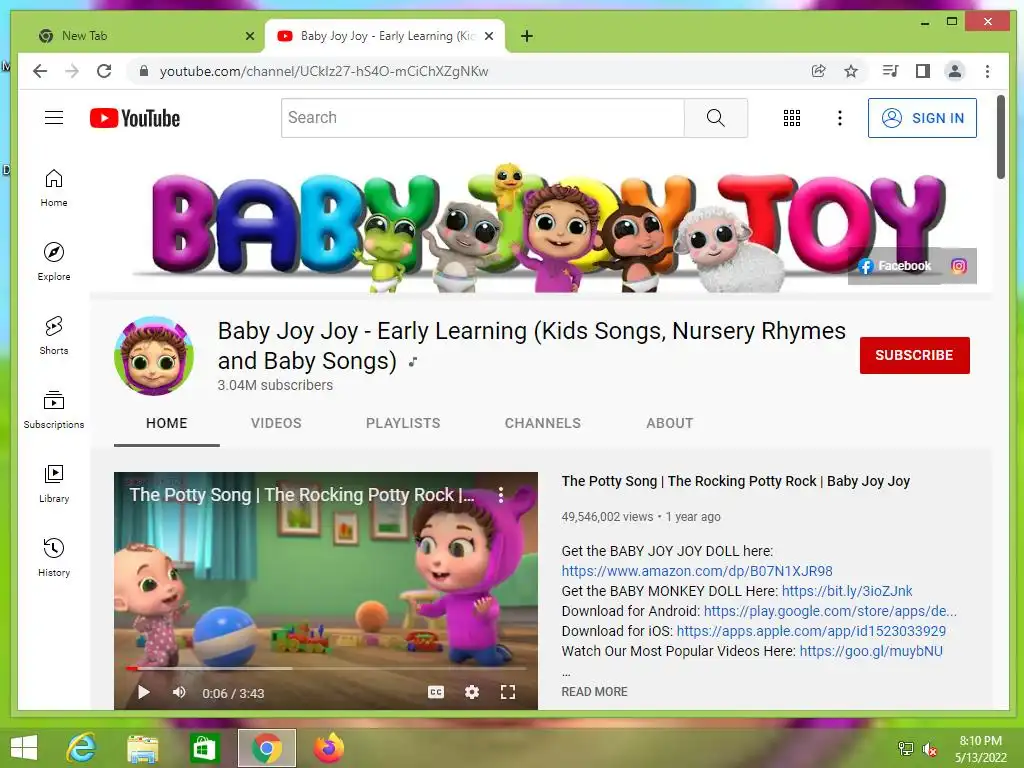The height and width of the screenshot is (768, 1024).
Task: Bookmark this page with star icon
Action: 851,71
